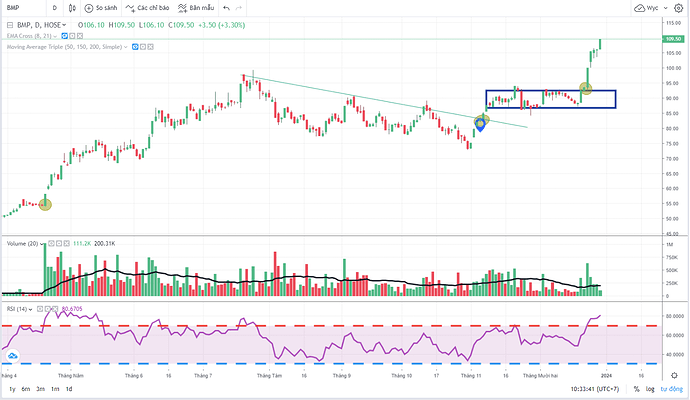The image size is (690, 400).
Task: Toggle percent scale mode
Action: coord(636,389)
